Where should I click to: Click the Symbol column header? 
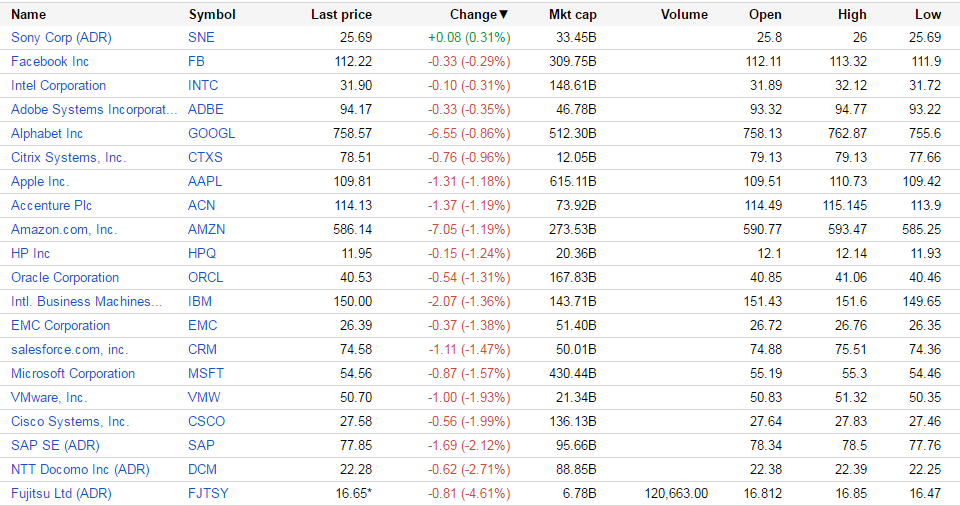tap(212, 15)
